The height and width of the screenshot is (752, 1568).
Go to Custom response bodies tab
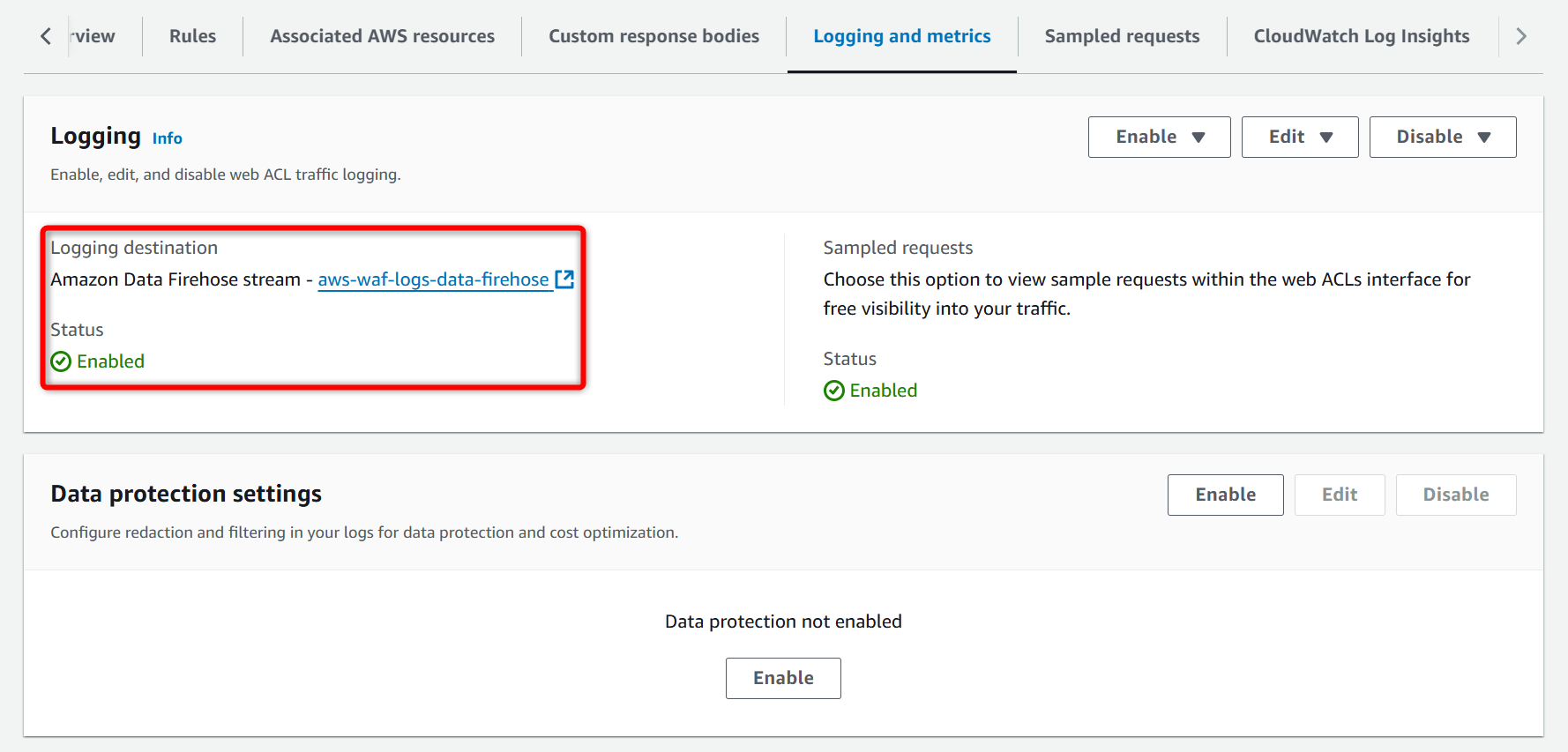click(x=653, y=36)
